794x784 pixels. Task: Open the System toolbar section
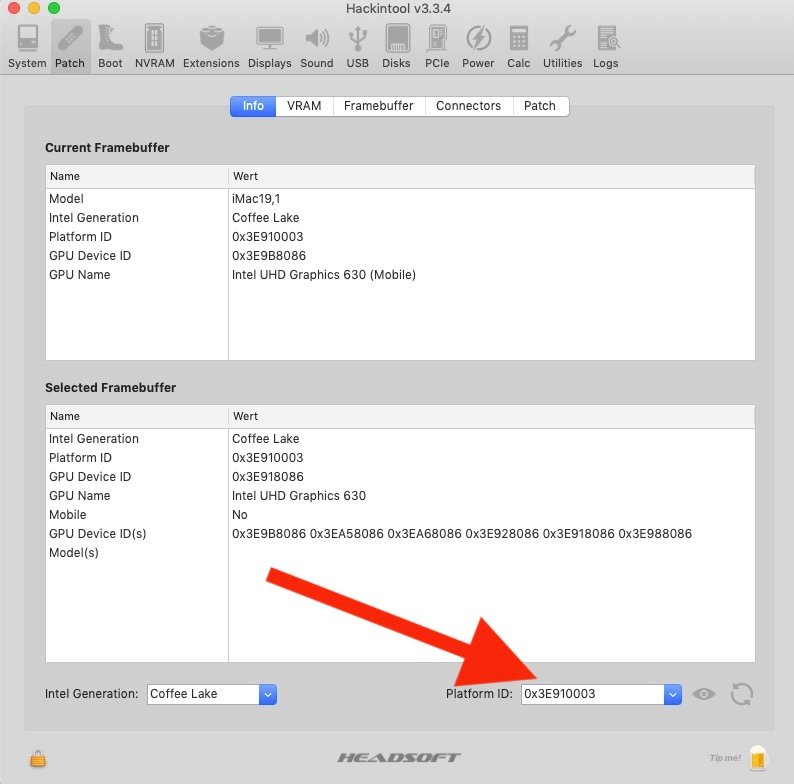point(27,47)
